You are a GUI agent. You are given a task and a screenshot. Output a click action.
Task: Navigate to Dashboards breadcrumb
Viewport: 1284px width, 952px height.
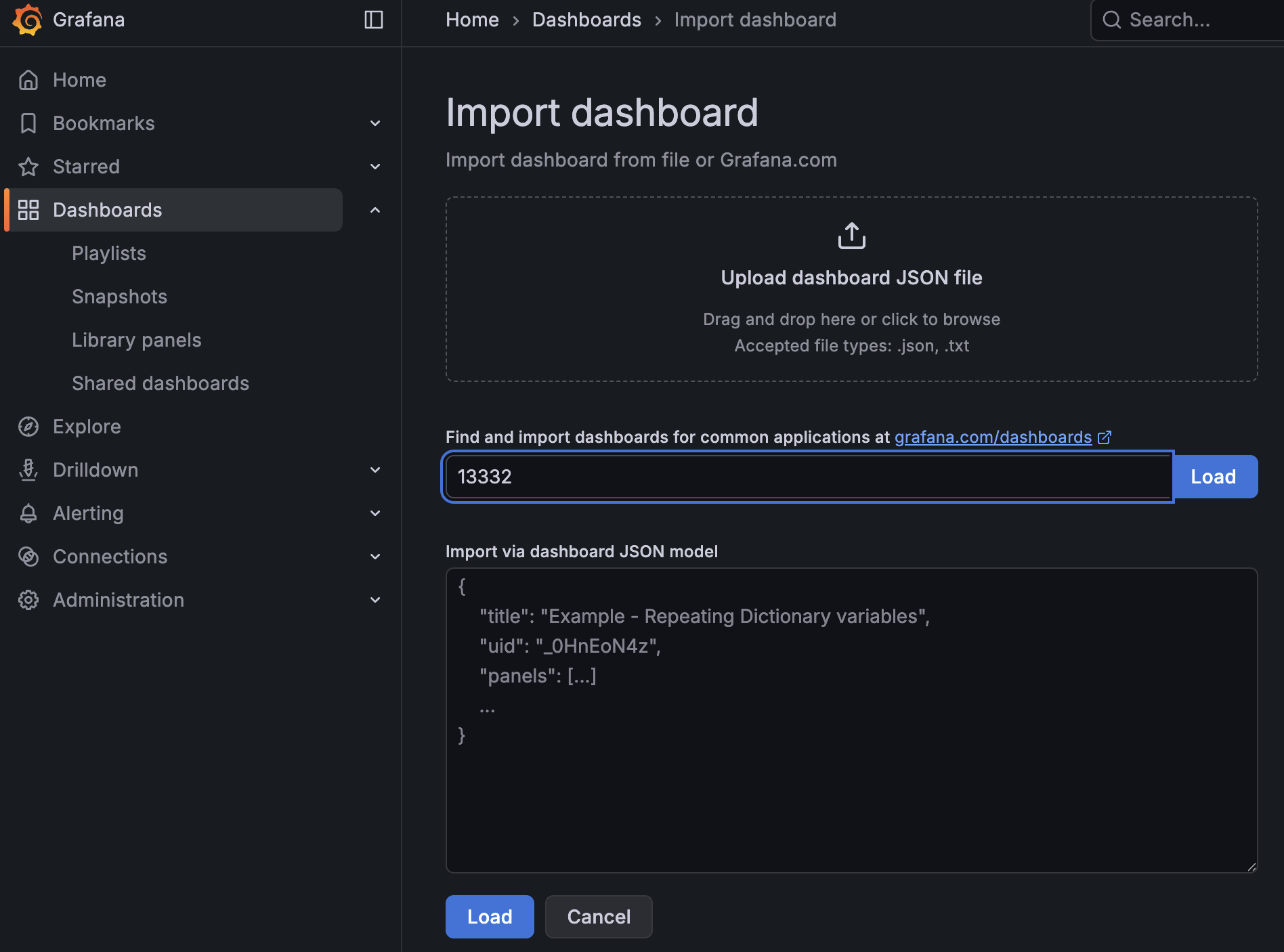586,20
